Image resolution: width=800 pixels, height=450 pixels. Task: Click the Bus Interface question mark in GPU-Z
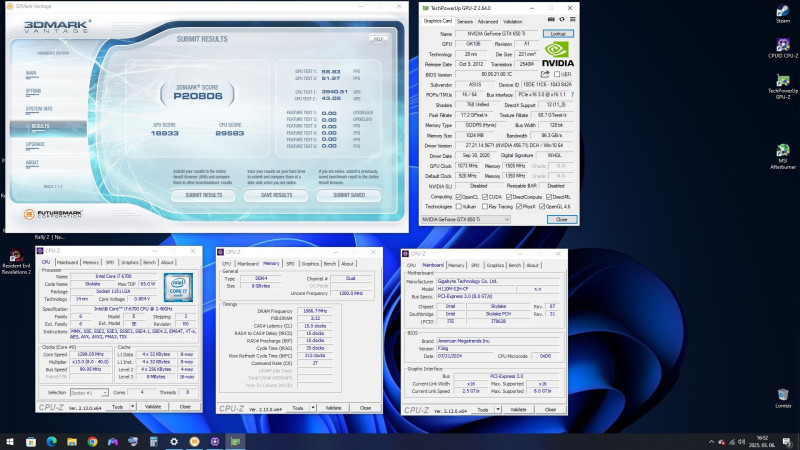(x=572, y=95)
